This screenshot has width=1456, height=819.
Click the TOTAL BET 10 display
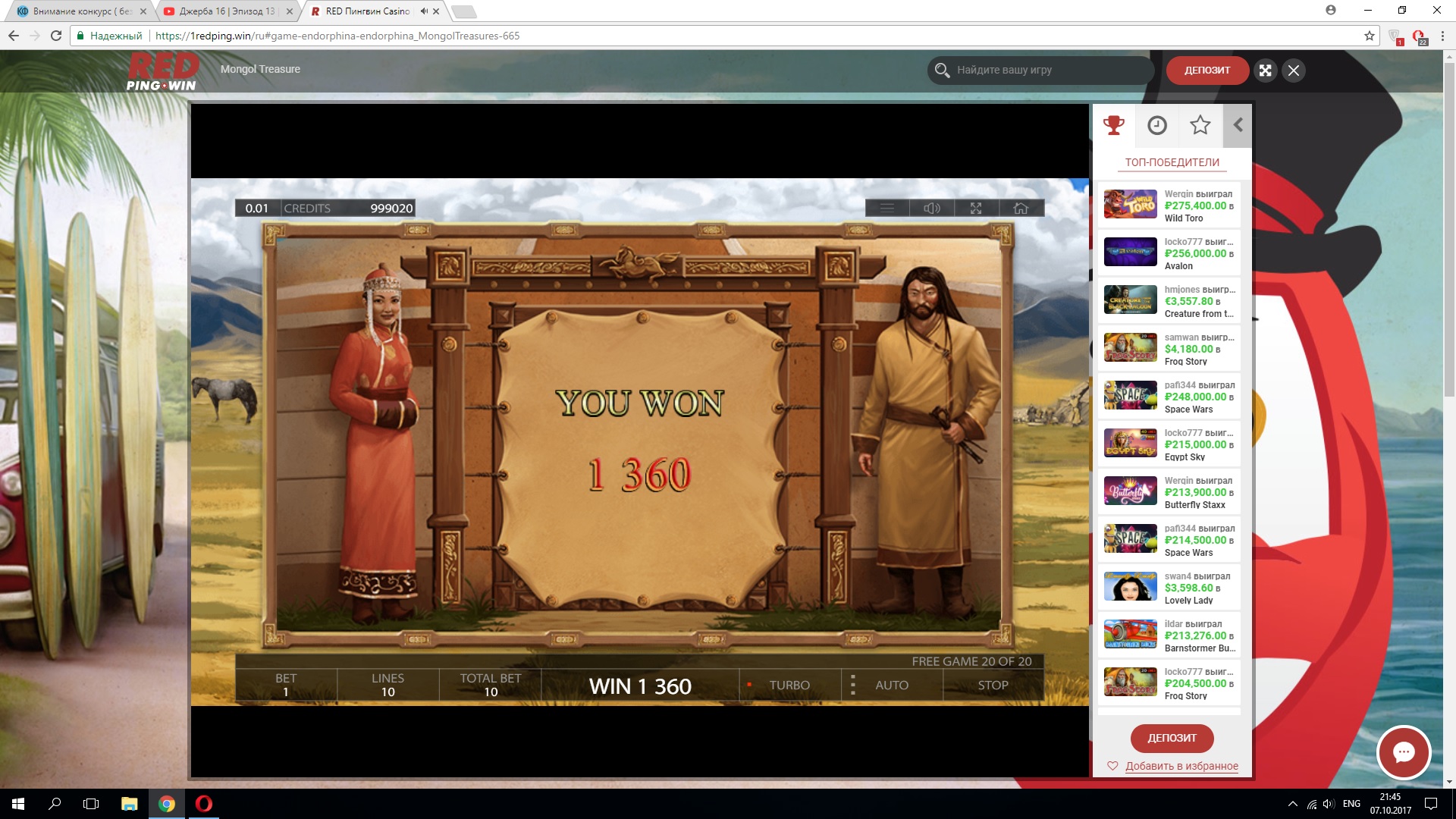tap(491, 685)
